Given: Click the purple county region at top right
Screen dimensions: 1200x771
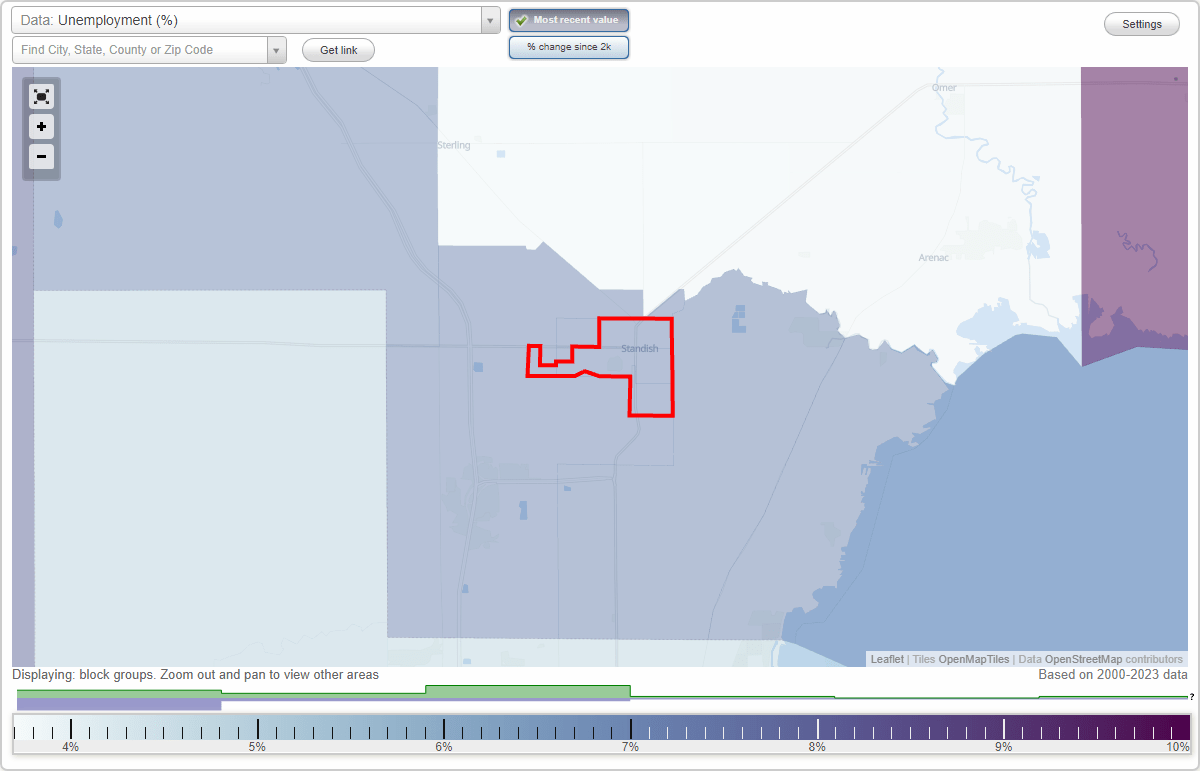Looking at the screenshot, I should 1130,160.
